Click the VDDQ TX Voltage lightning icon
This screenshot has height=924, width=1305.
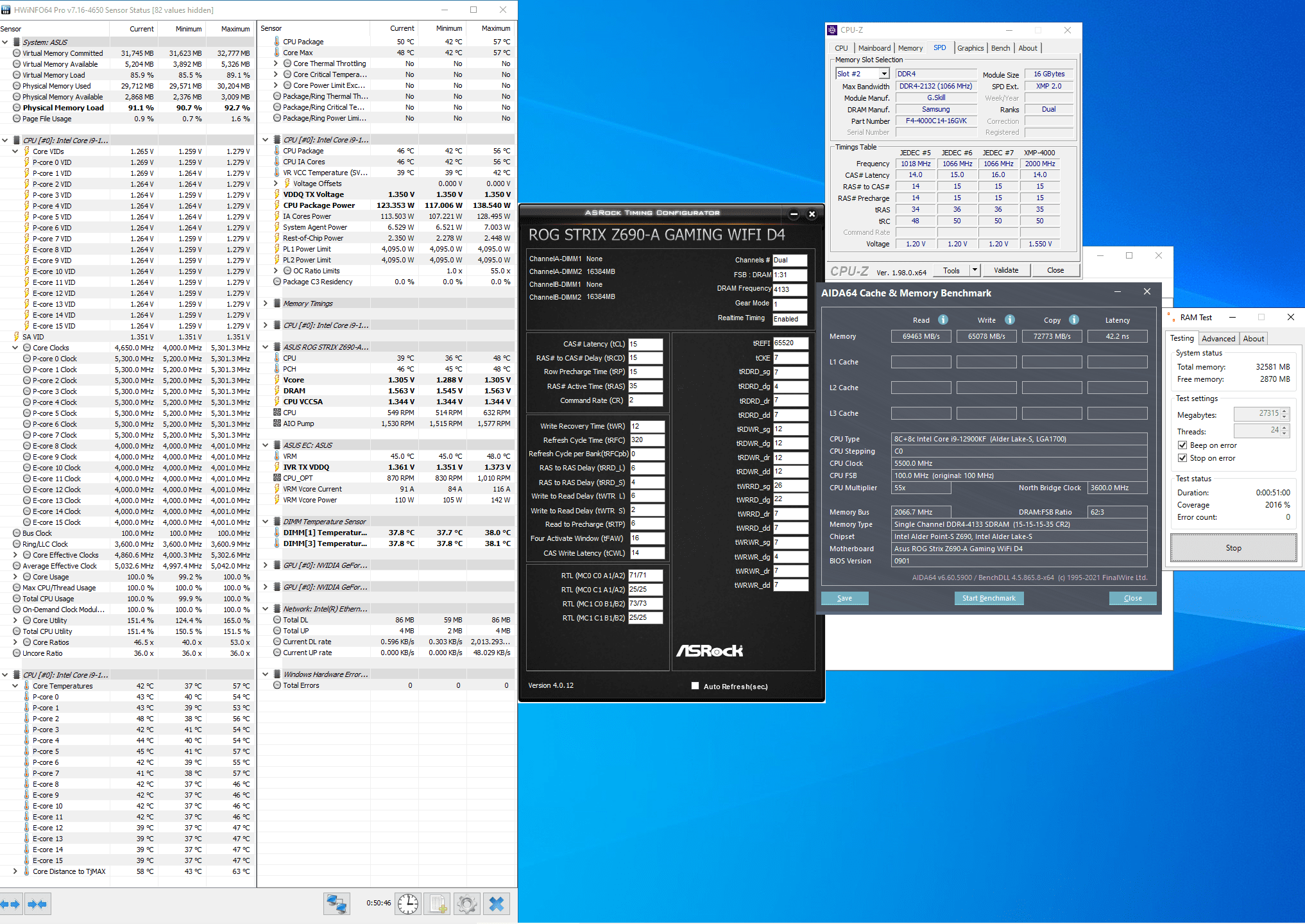(277, 194)
